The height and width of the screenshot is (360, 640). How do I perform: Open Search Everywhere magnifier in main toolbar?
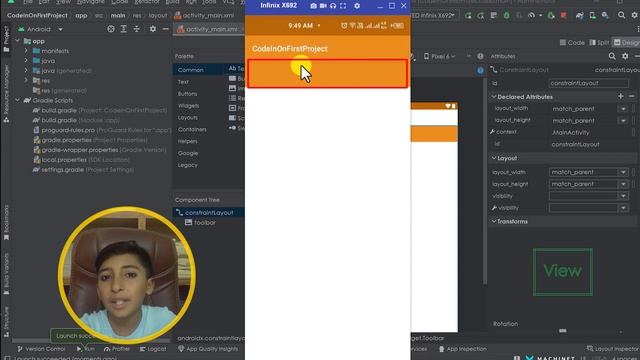(621, 16)
